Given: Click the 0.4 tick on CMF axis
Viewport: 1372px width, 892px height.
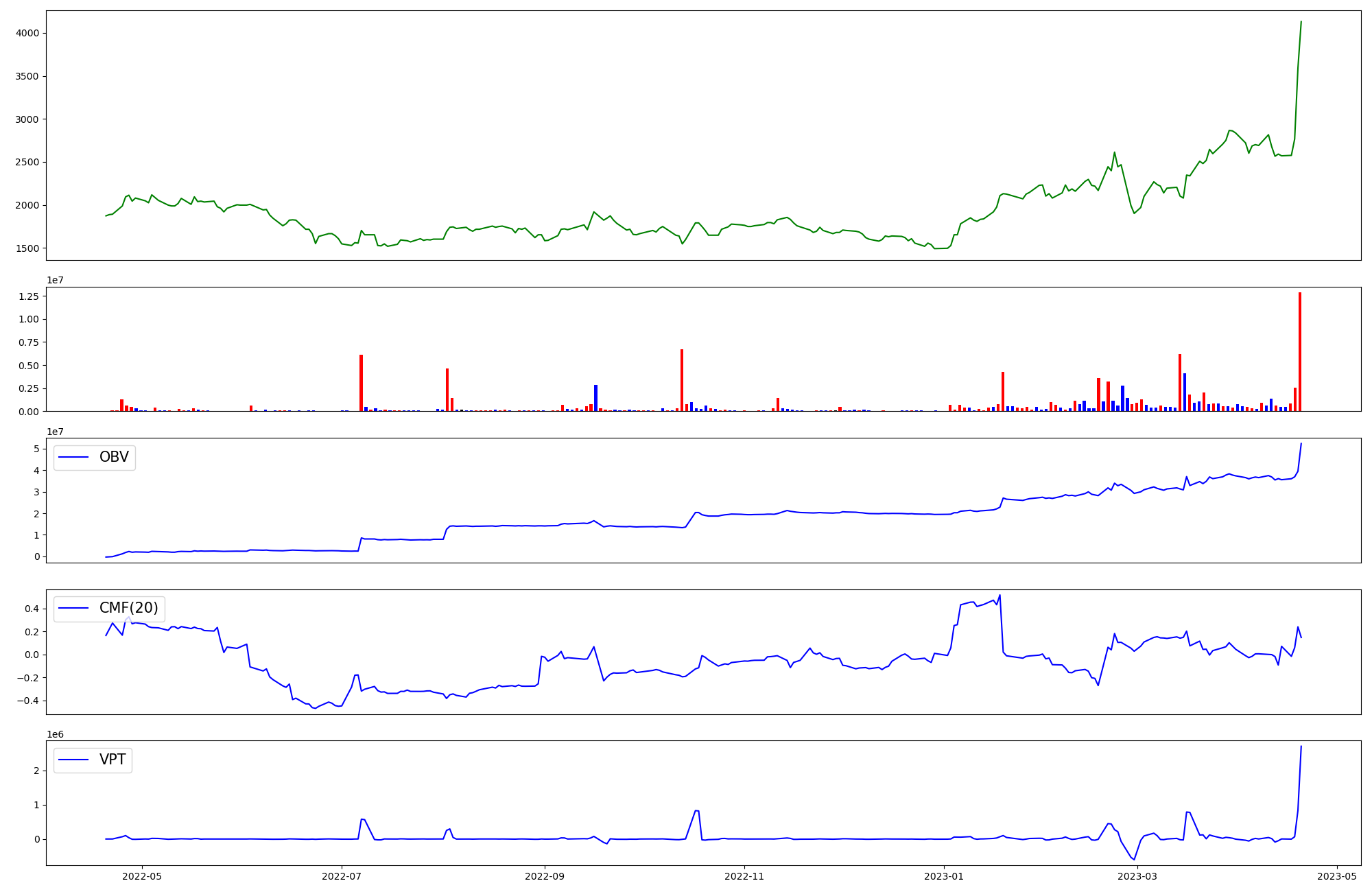Looking at the screenshot, I should click(30, 609).
